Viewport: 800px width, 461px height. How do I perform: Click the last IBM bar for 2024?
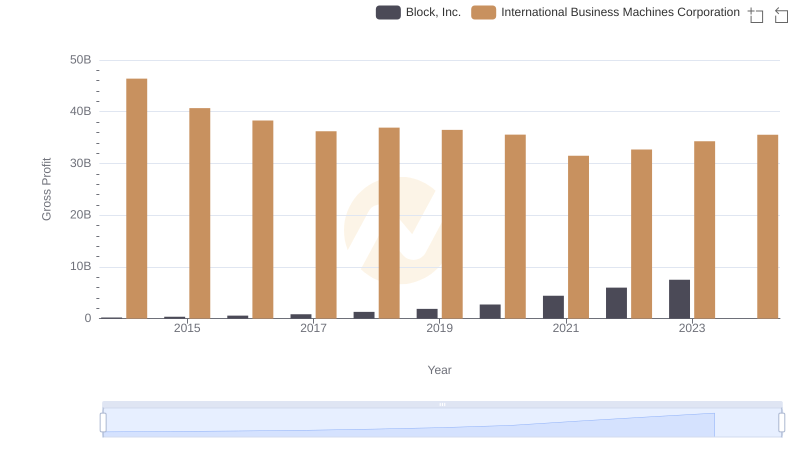pos(768,226)
